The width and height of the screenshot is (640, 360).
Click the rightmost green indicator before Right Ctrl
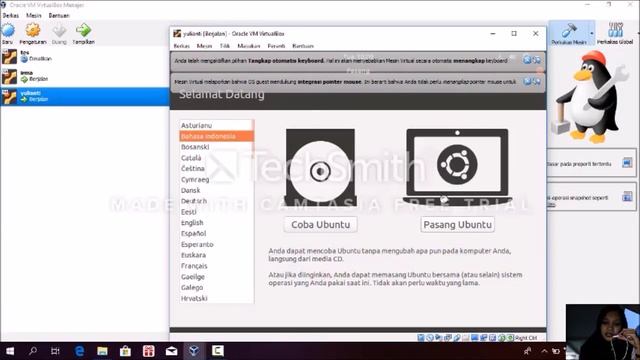(x=510, y=338)
